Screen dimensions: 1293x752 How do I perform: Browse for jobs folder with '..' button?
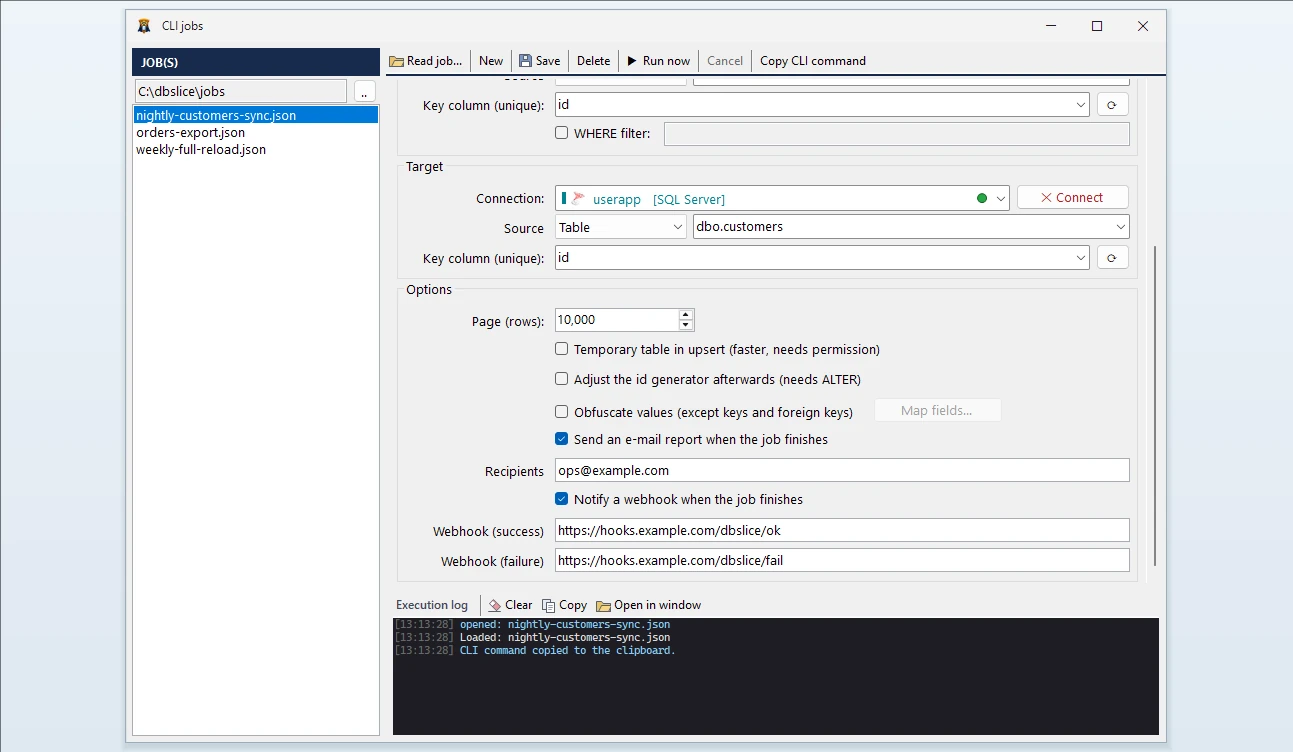point(364,91)
